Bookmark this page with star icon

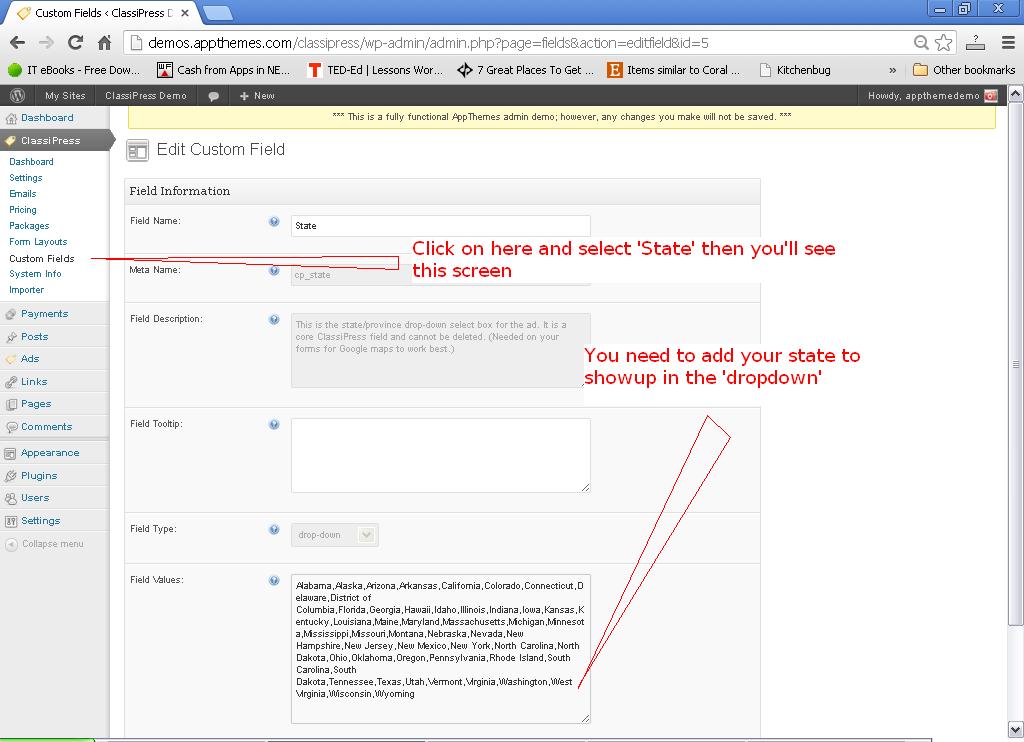(944, 43)
